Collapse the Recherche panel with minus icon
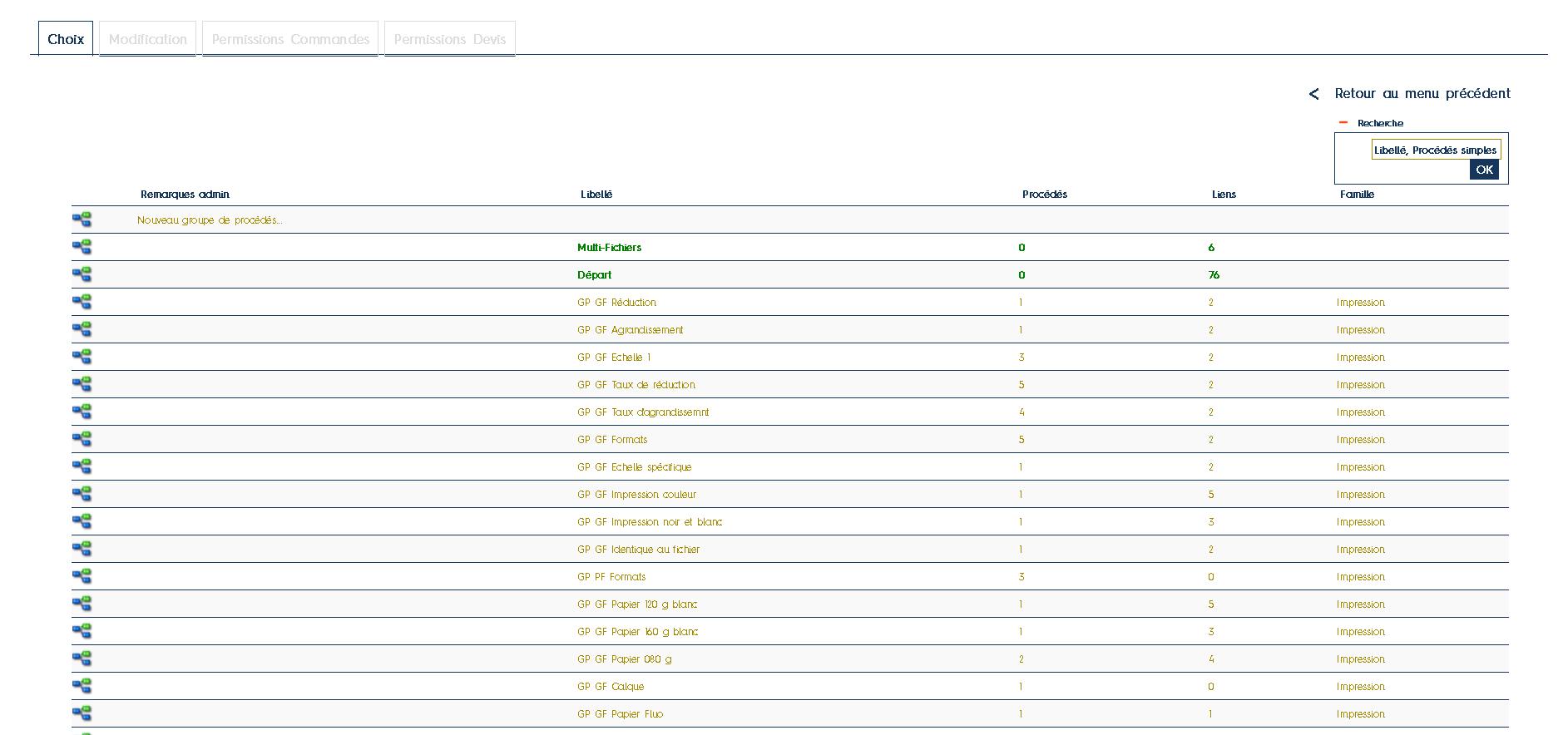 (x=1343, y=123)
